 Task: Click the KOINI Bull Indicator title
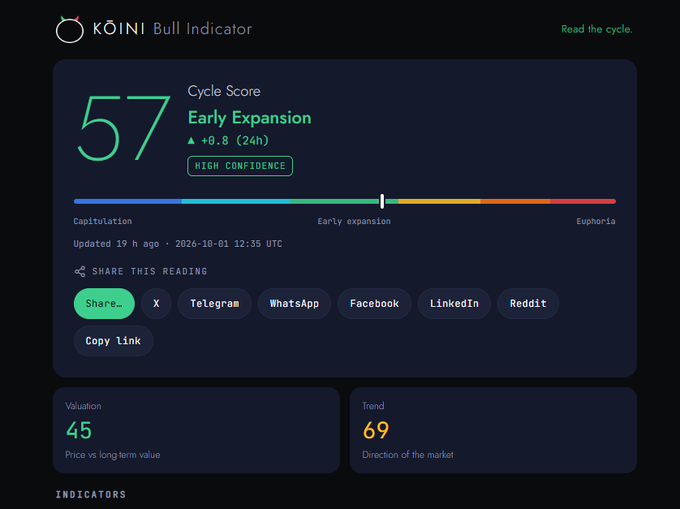click(173, 29)
